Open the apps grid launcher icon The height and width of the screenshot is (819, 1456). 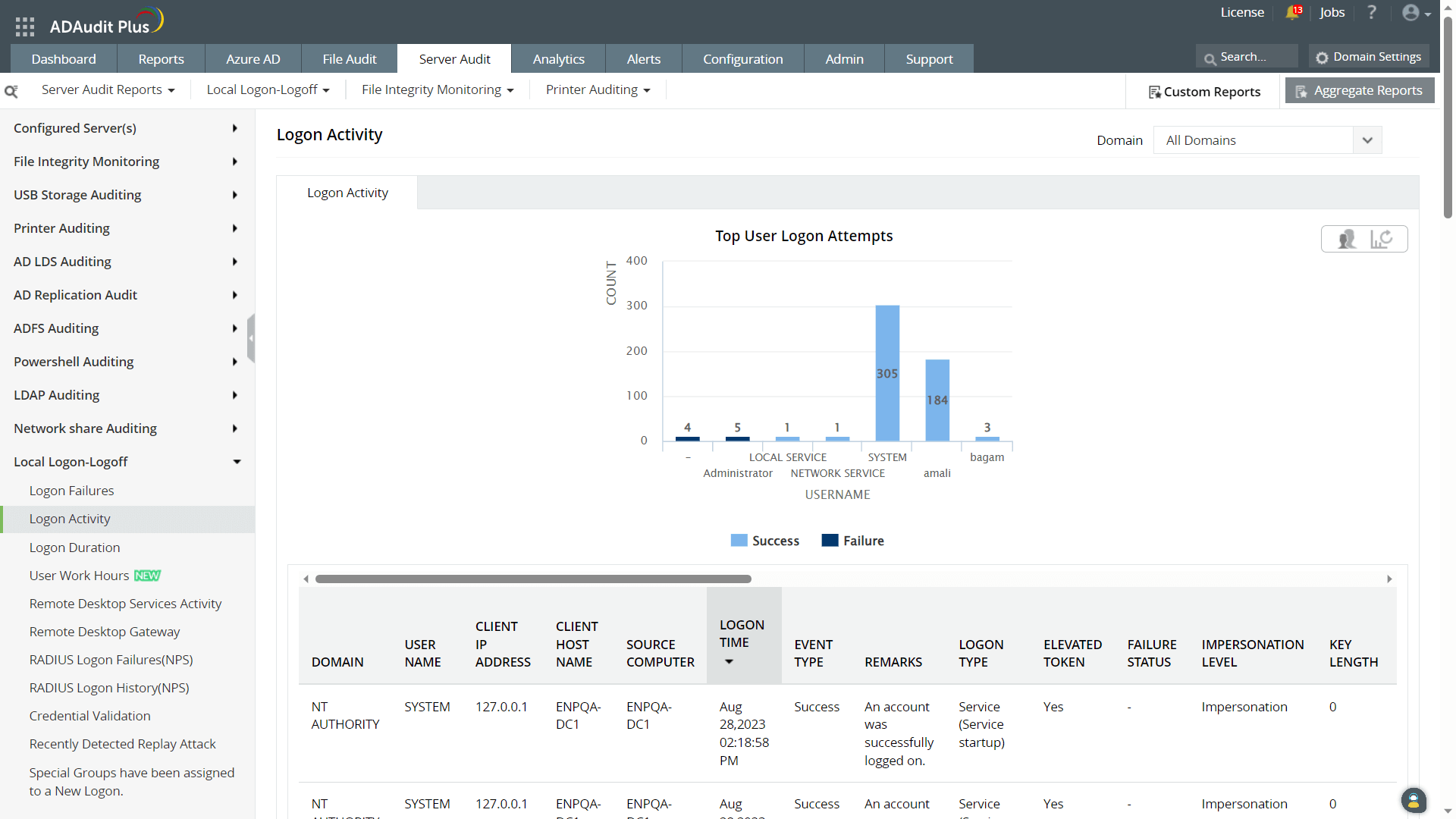point(25,27)
